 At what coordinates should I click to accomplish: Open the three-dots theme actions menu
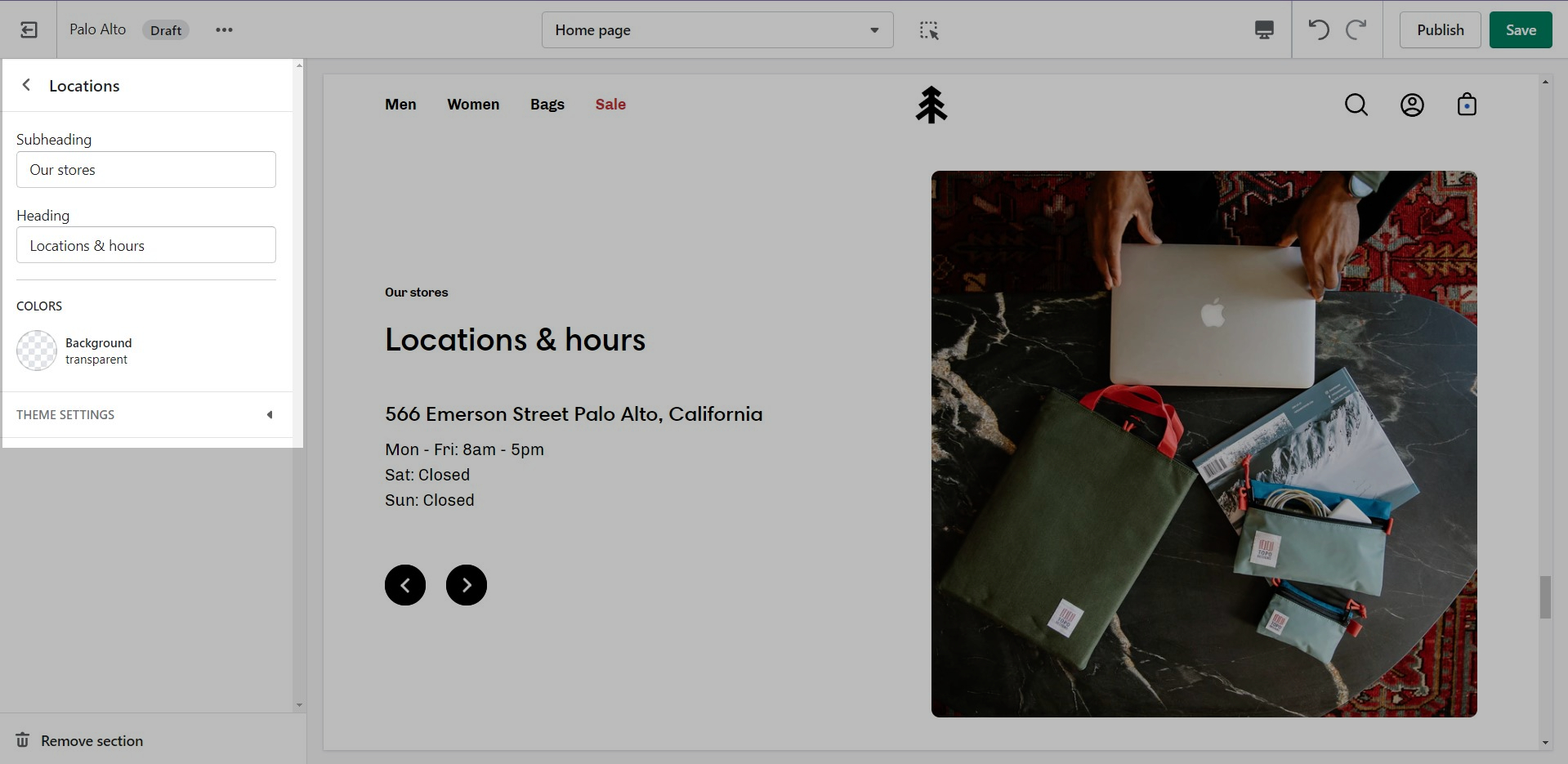(224, 30)
